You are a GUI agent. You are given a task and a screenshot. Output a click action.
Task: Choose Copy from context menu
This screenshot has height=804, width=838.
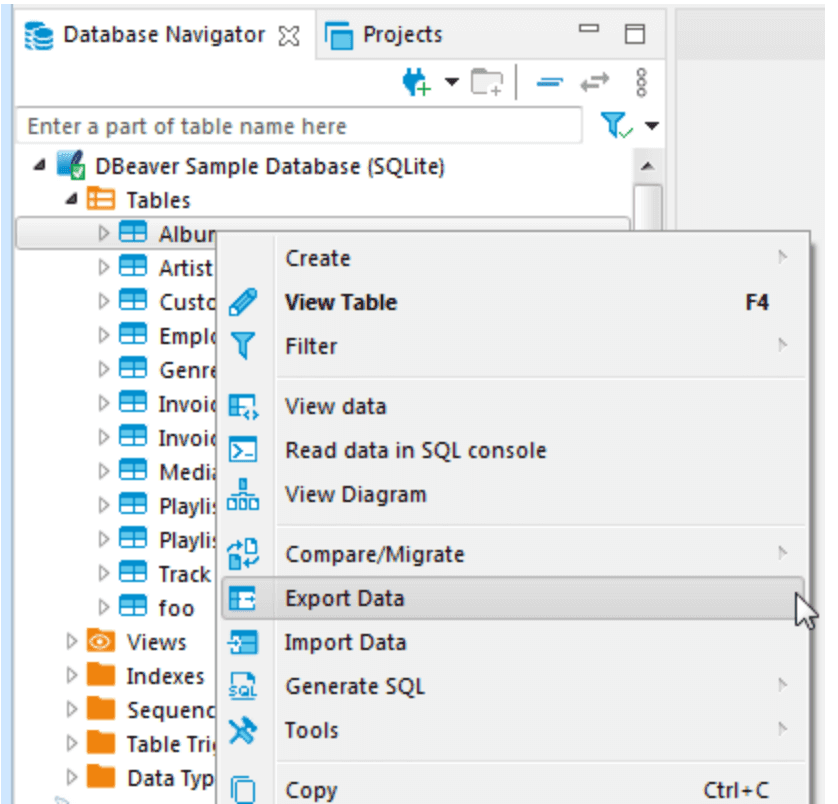point(513,790)
